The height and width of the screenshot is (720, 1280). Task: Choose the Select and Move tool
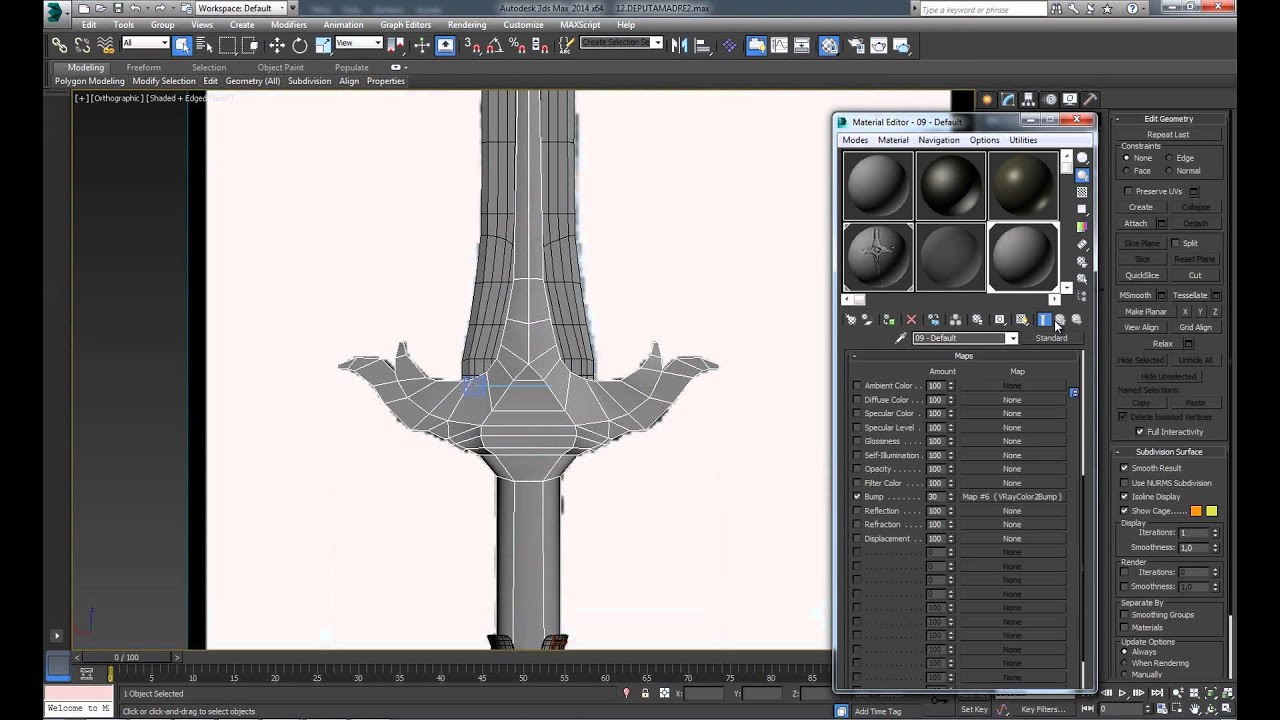tap(276, 45)
